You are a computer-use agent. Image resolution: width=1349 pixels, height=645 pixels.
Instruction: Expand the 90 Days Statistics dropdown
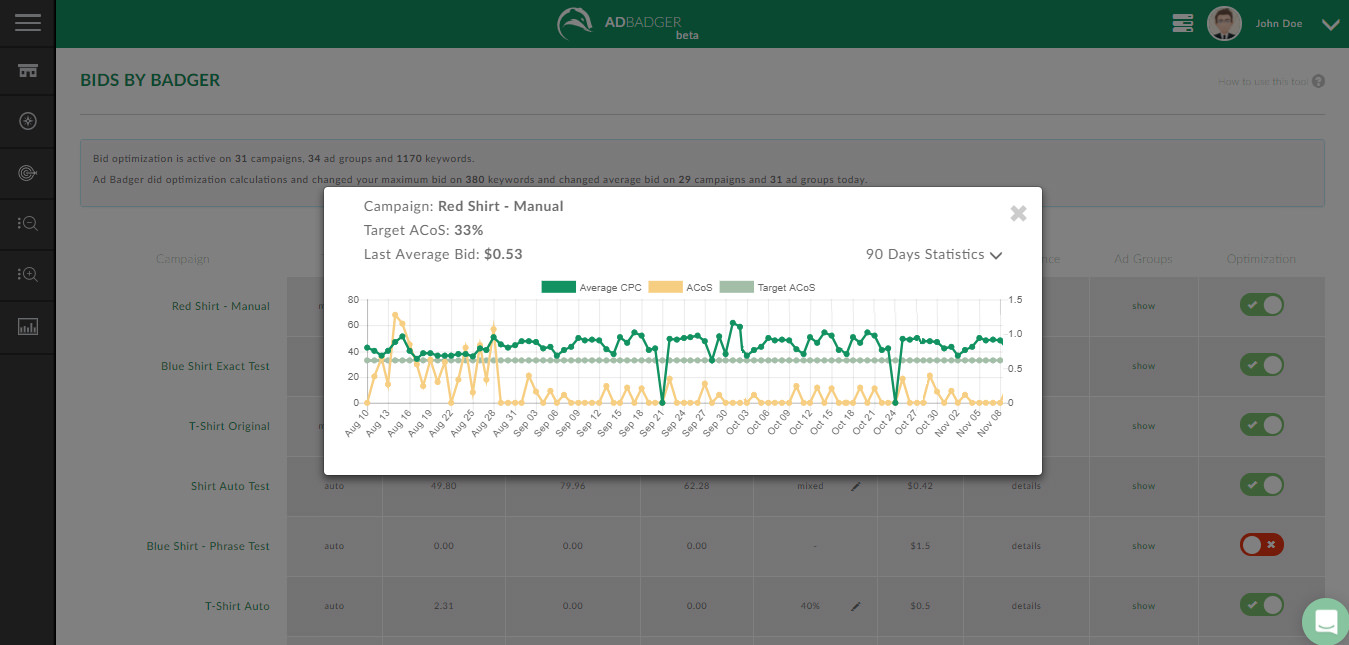[x=934, y=255]
